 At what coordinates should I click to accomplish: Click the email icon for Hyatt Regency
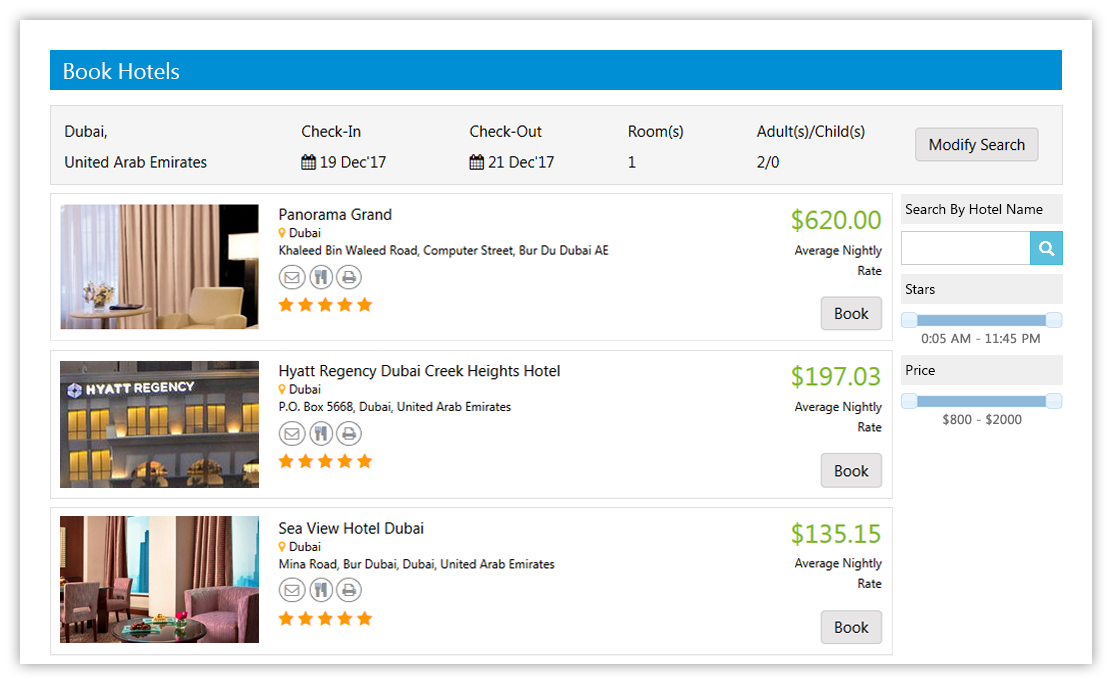[x=291, y=434]
